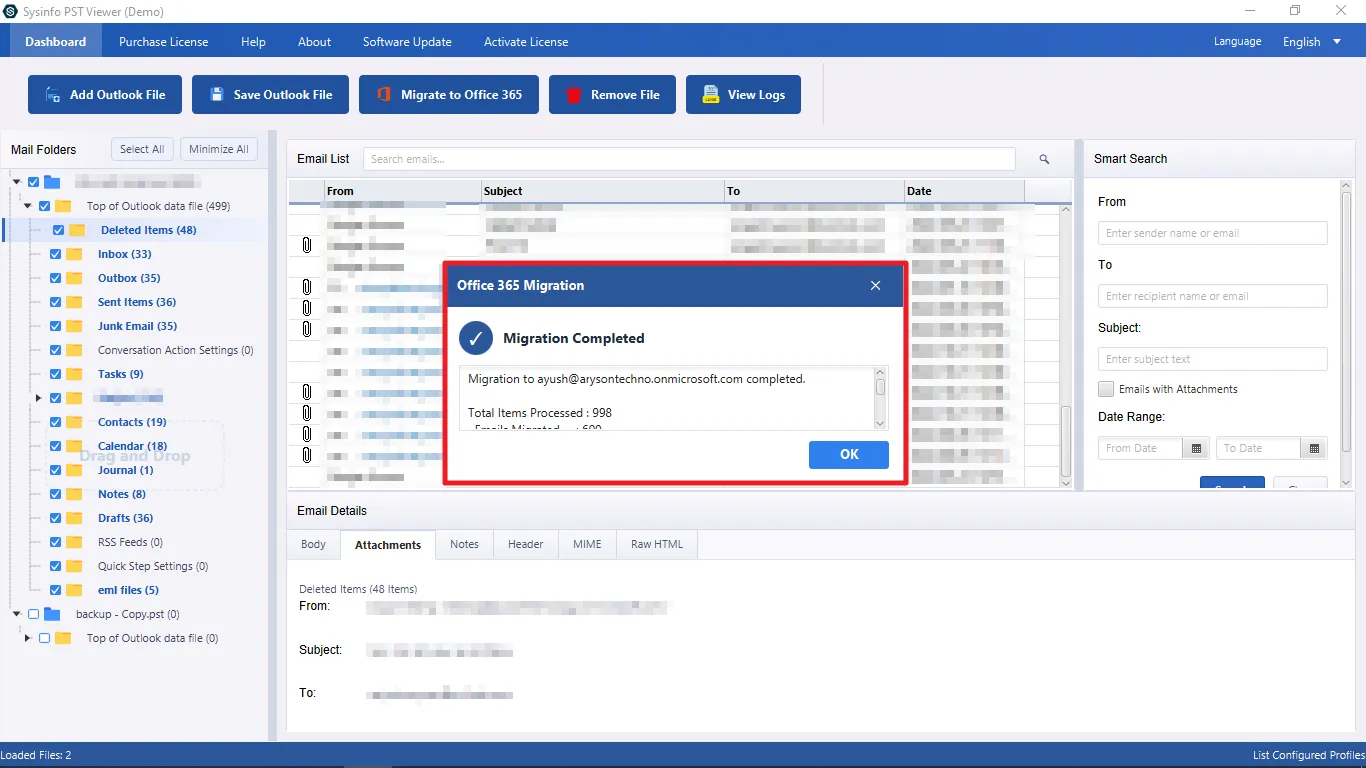Click the Migrate to Office 365 icon
Screen dimensions: 1366x768
click(x=384, y=95)
